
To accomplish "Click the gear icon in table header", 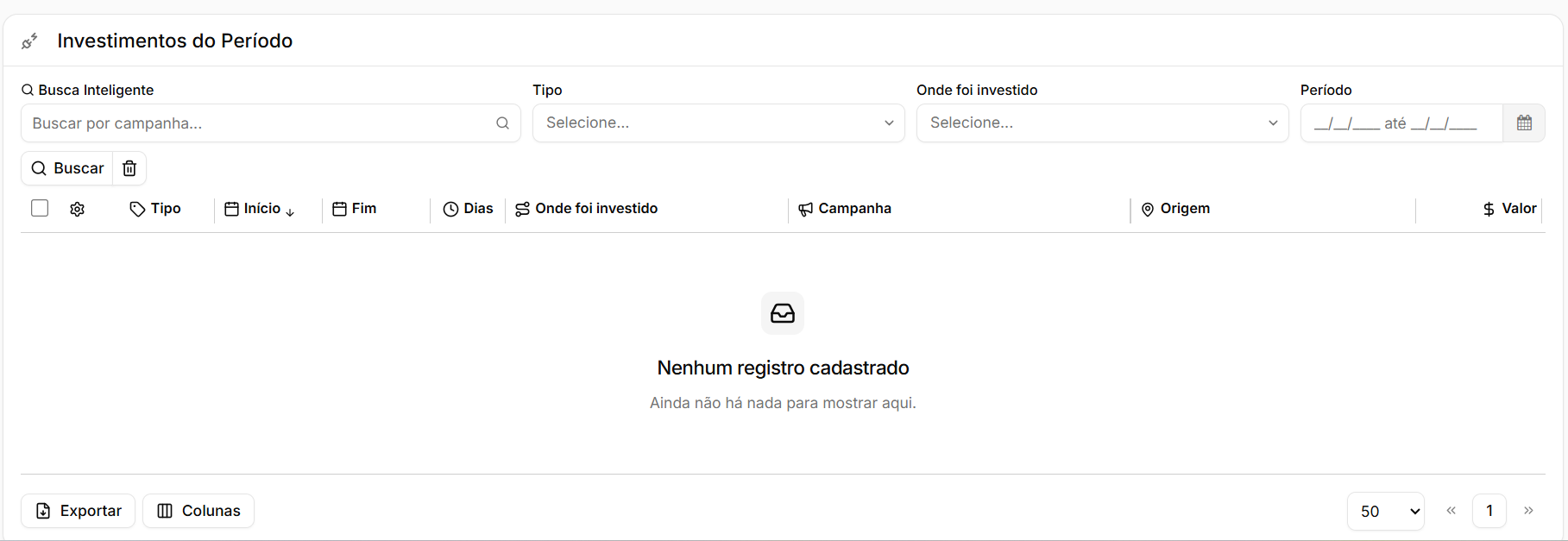I will coord(78,209).
